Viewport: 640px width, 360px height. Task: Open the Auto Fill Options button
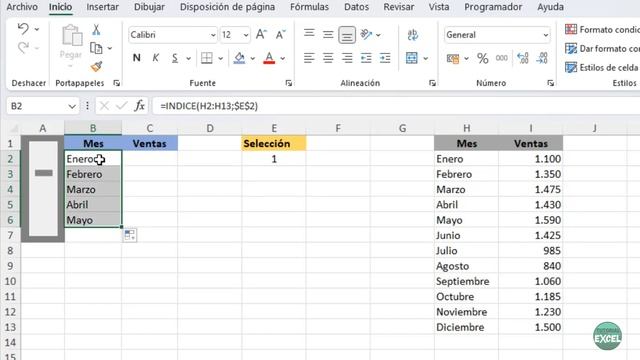[x=130, y=235]
